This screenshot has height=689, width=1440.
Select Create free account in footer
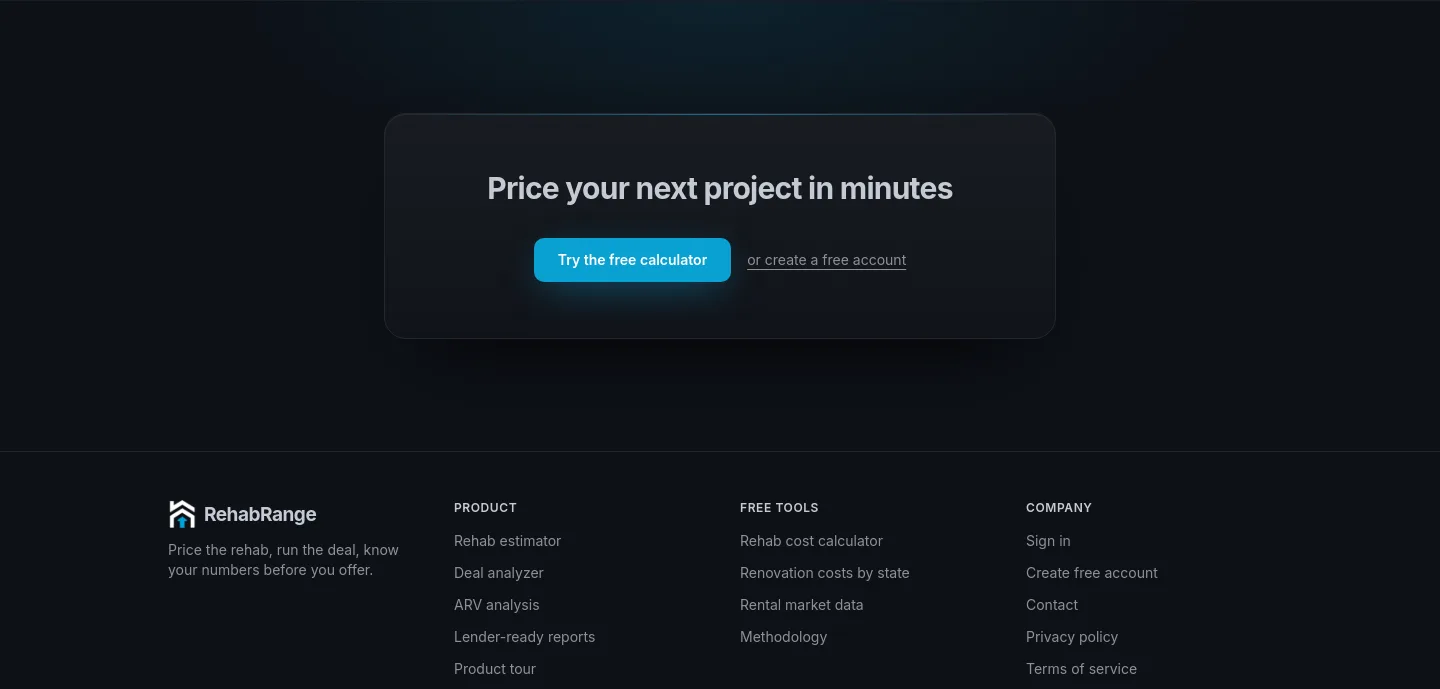[1092, 573]
